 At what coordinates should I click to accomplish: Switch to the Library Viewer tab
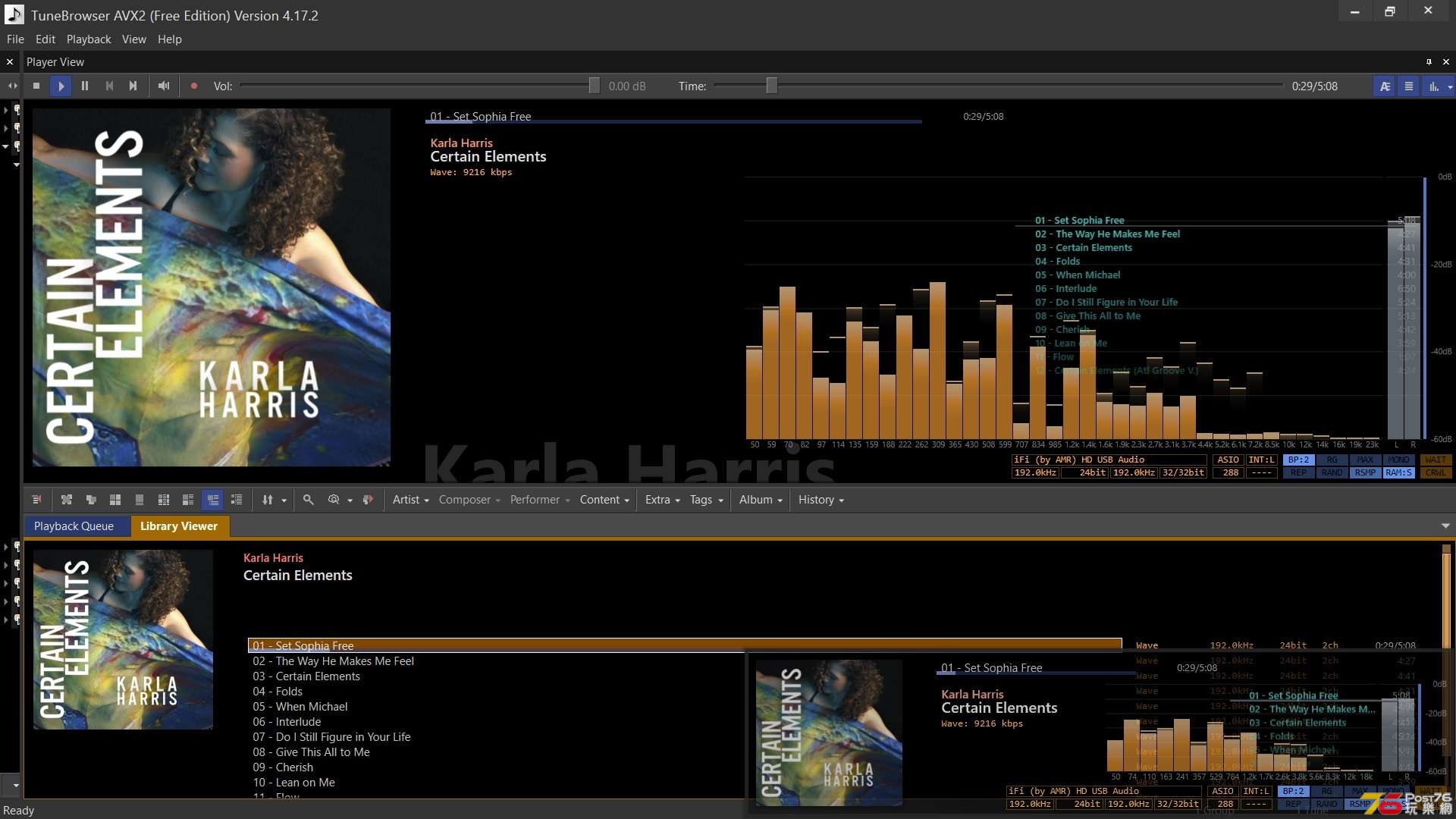(x=179, y=526)
